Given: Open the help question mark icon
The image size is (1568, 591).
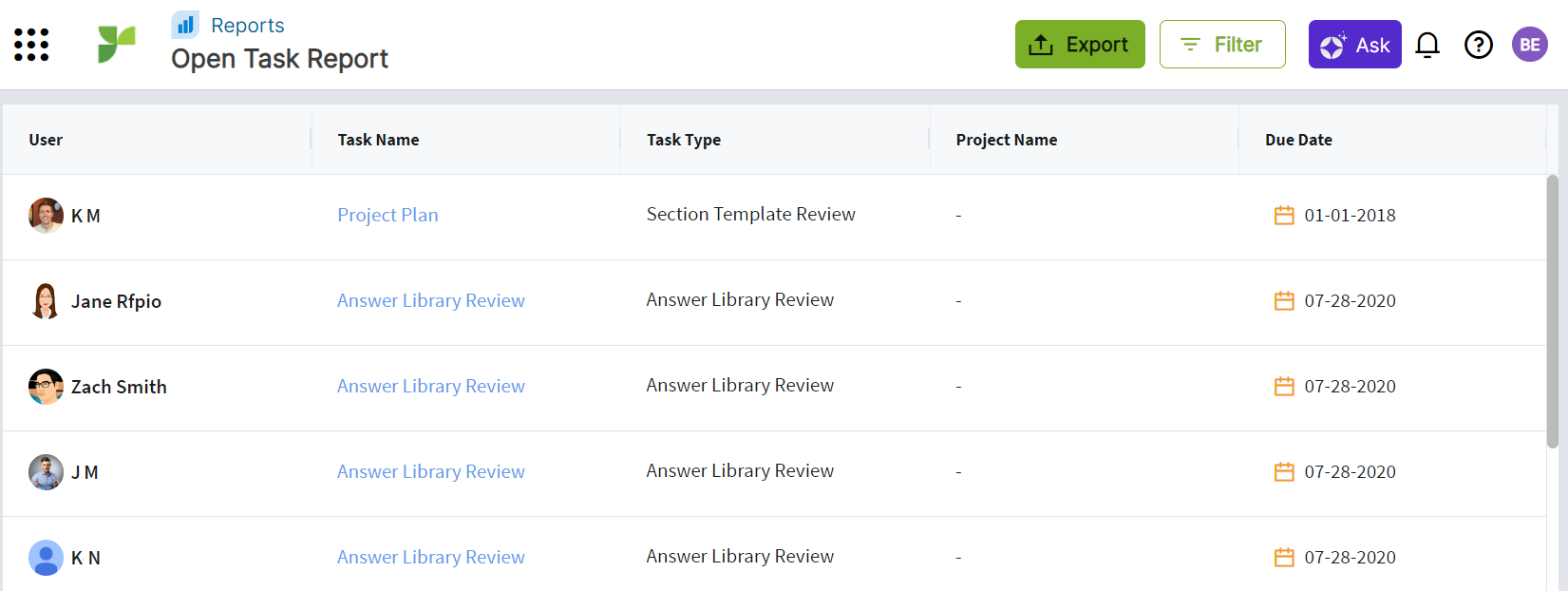Looking at the screenshot, I should pyautogui.click(x=1479, y=45).
